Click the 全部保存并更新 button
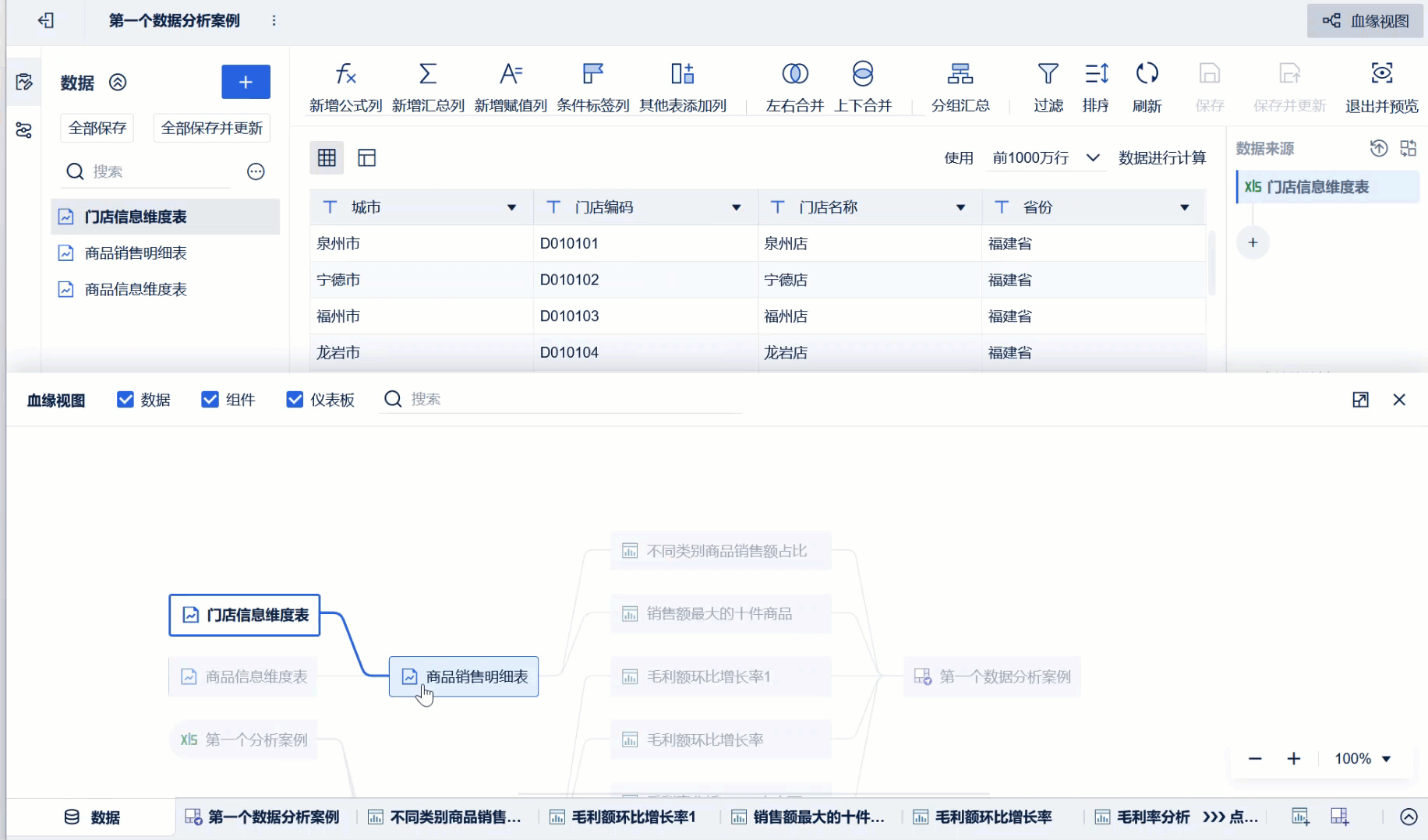This screenshot has width=1428, height=840. pyautogui.click(x=212, y=128)
